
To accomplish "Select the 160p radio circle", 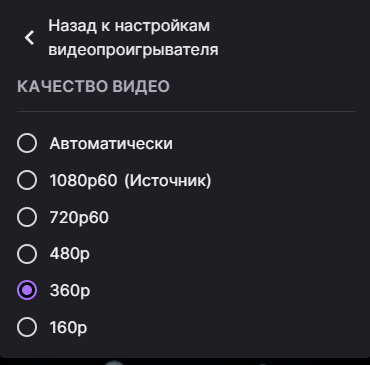I will pos(27,327).
